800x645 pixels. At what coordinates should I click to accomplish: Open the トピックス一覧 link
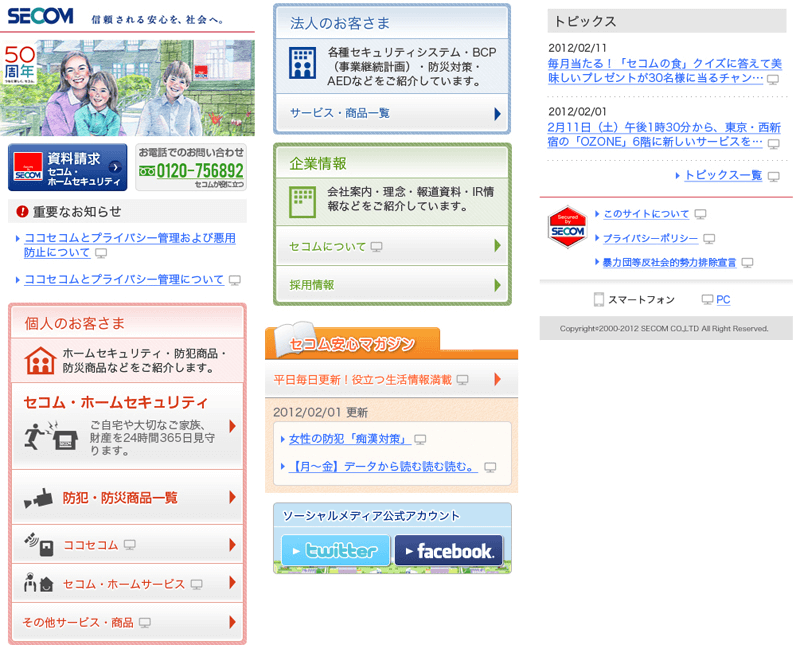[x=722, y=175]
